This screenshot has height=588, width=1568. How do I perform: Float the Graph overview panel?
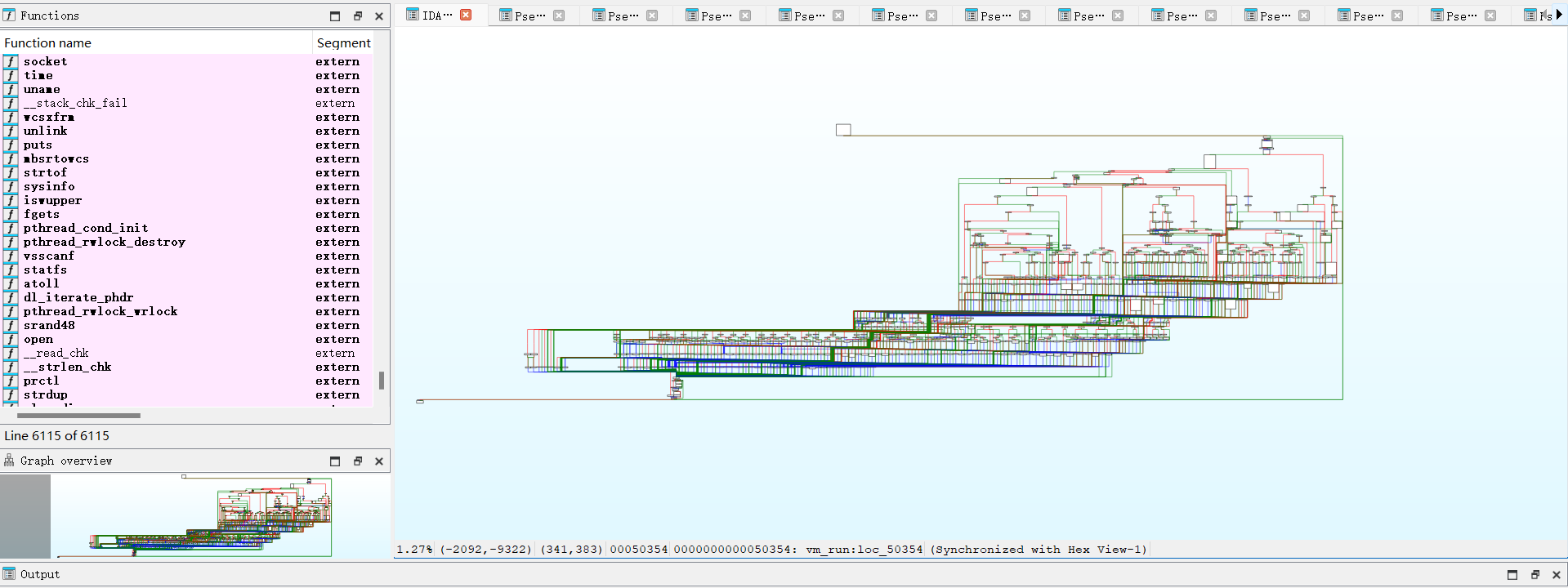(x=358, y=461)
